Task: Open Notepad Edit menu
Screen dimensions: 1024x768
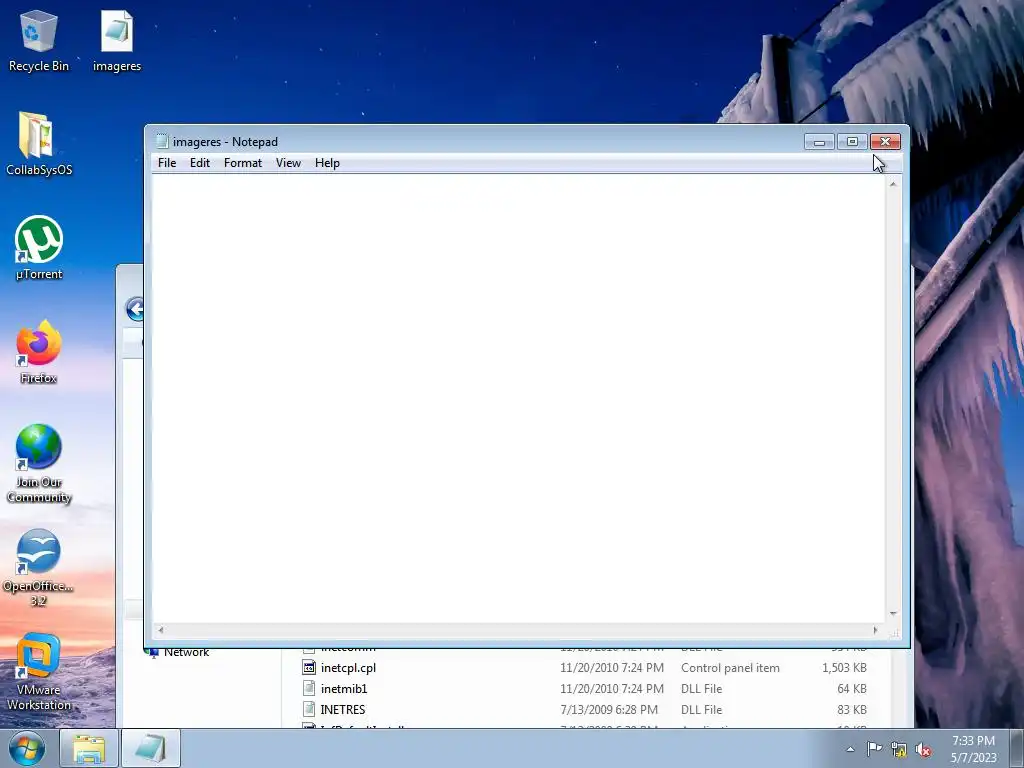Action: 200,163
